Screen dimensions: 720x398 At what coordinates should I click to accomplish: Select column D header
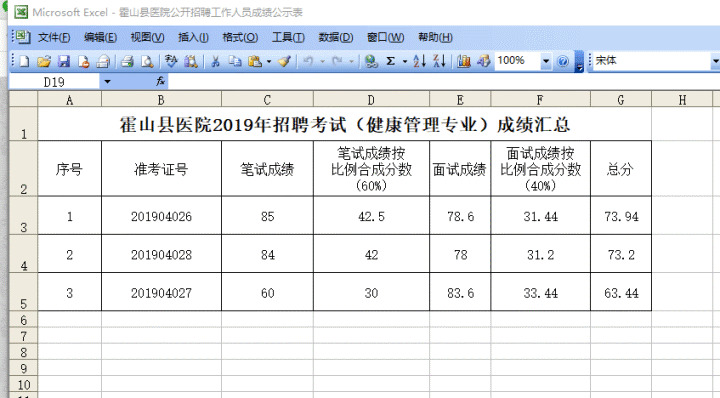click(371, 100)
